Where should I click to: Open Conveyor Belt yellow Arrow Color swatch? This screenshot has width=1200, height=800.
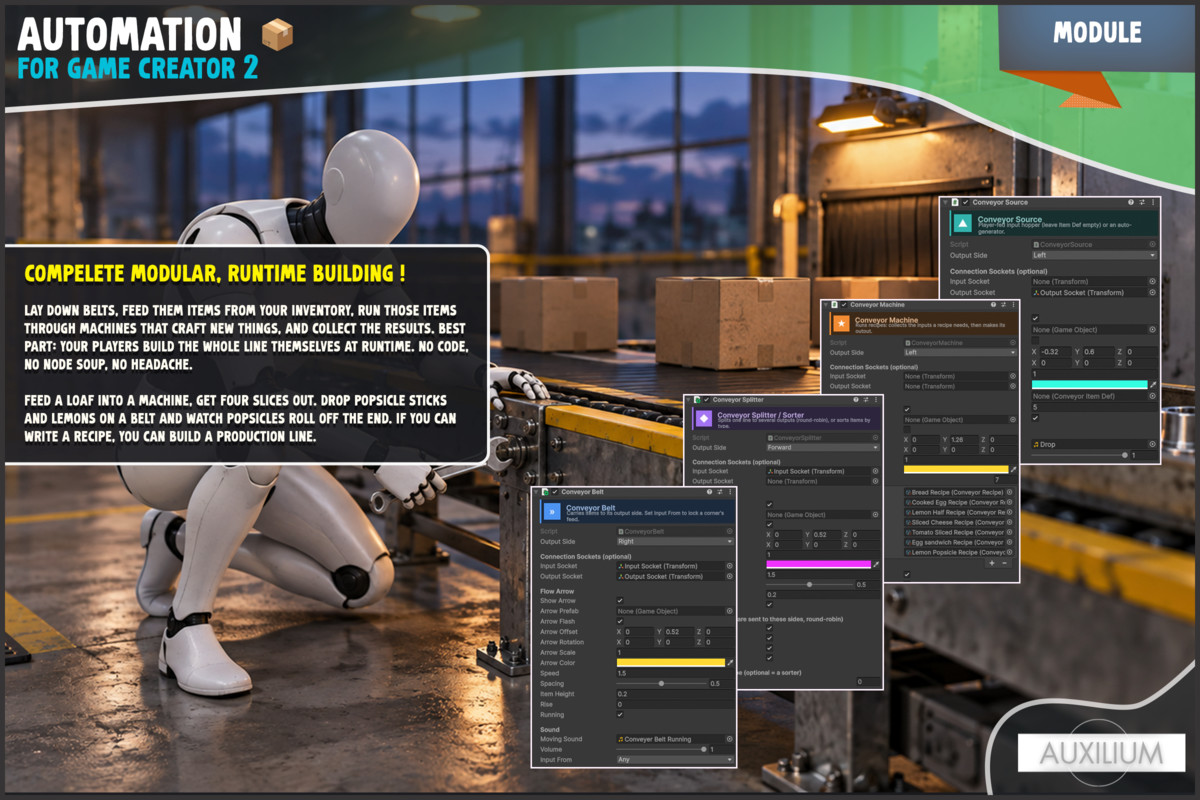click(x=671, y=663)
